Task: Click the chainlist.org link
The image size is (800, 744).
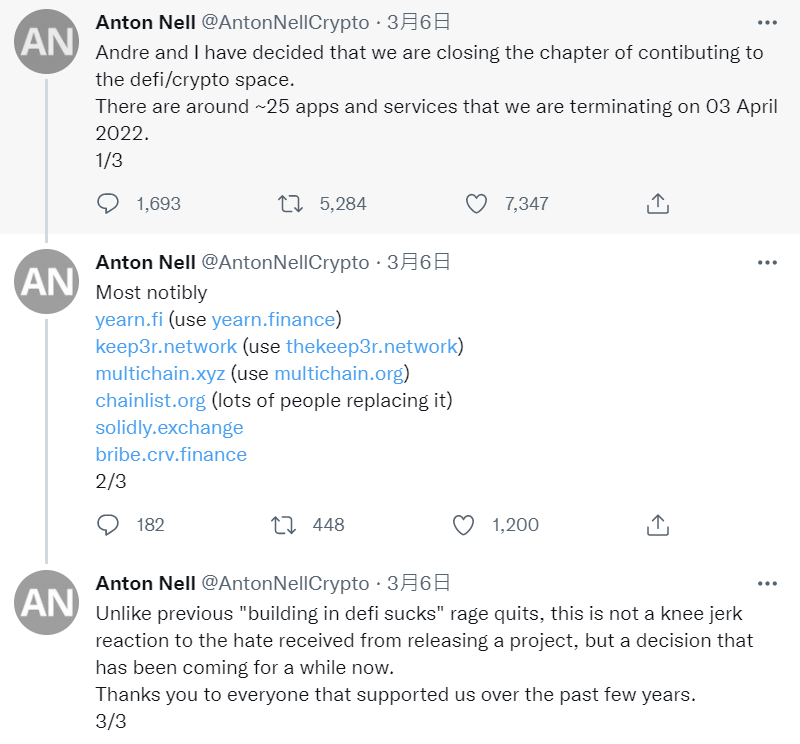Action: click(150, 401)
